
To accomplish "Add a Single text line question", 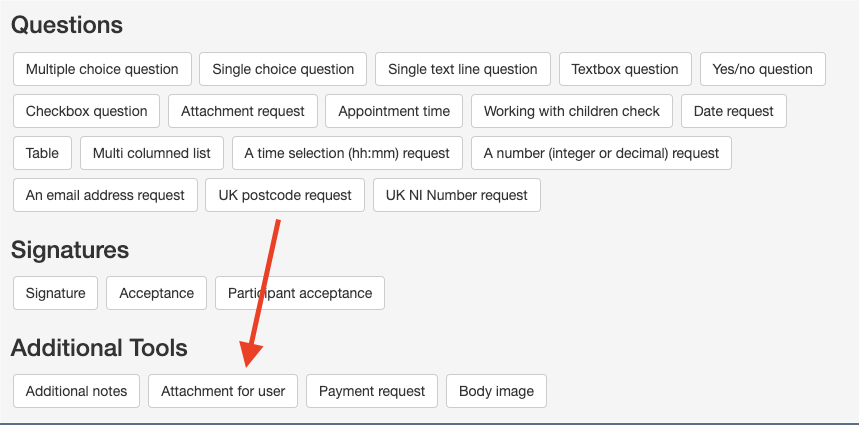I will pyautogui.click(x=463, y=69).
